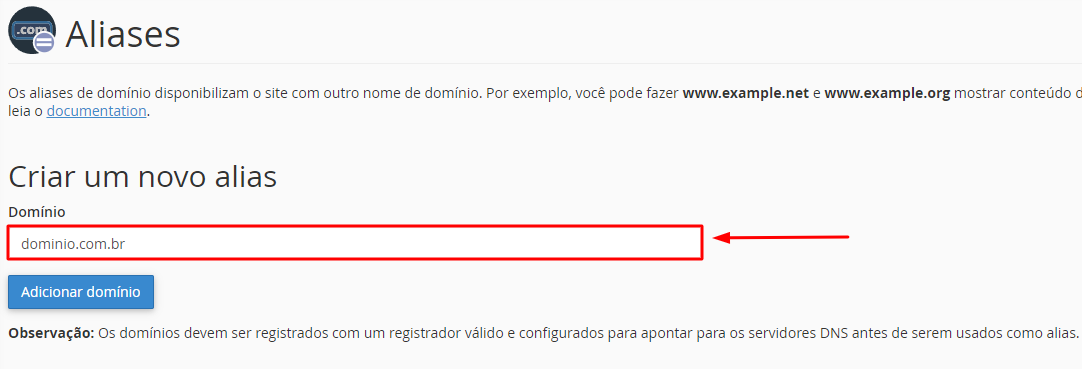Screen dimensions: 1082x369
Task: Click the Aliases .com globe icon
Action: tap(32, 30)
